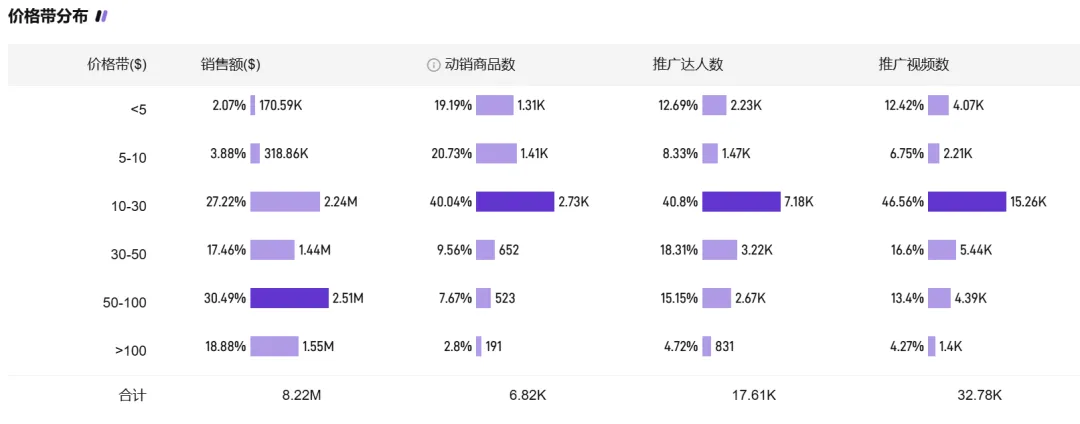Screen dimensions: 1080x424
Task: Click the dark purple 15.26K video bar
Action: (966, 202)
